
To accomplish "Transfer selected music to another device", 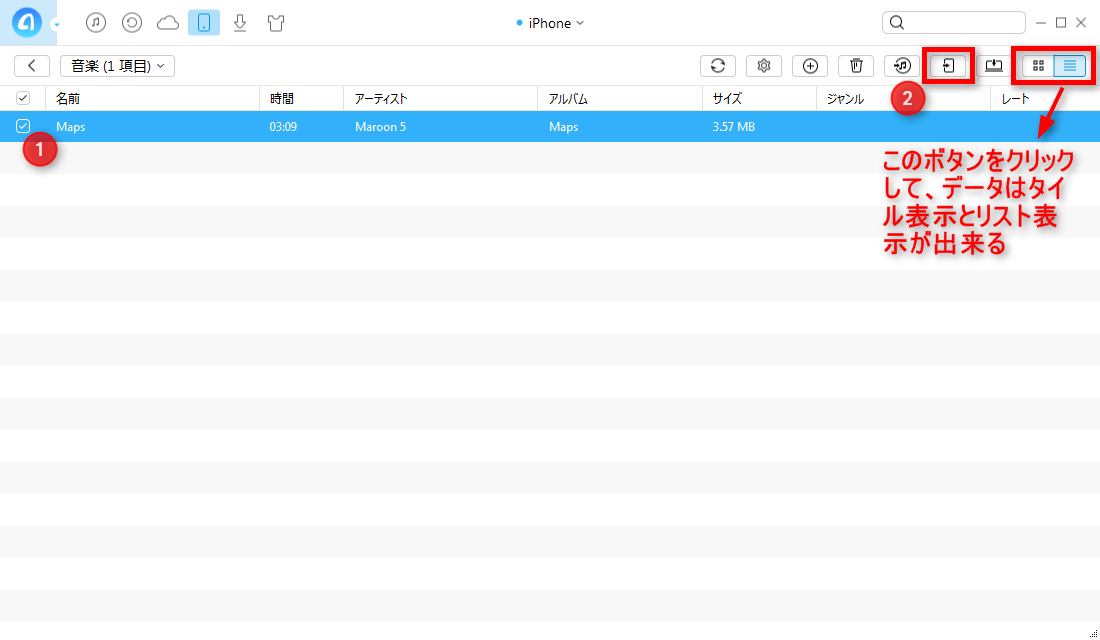I will coord(948,66).
